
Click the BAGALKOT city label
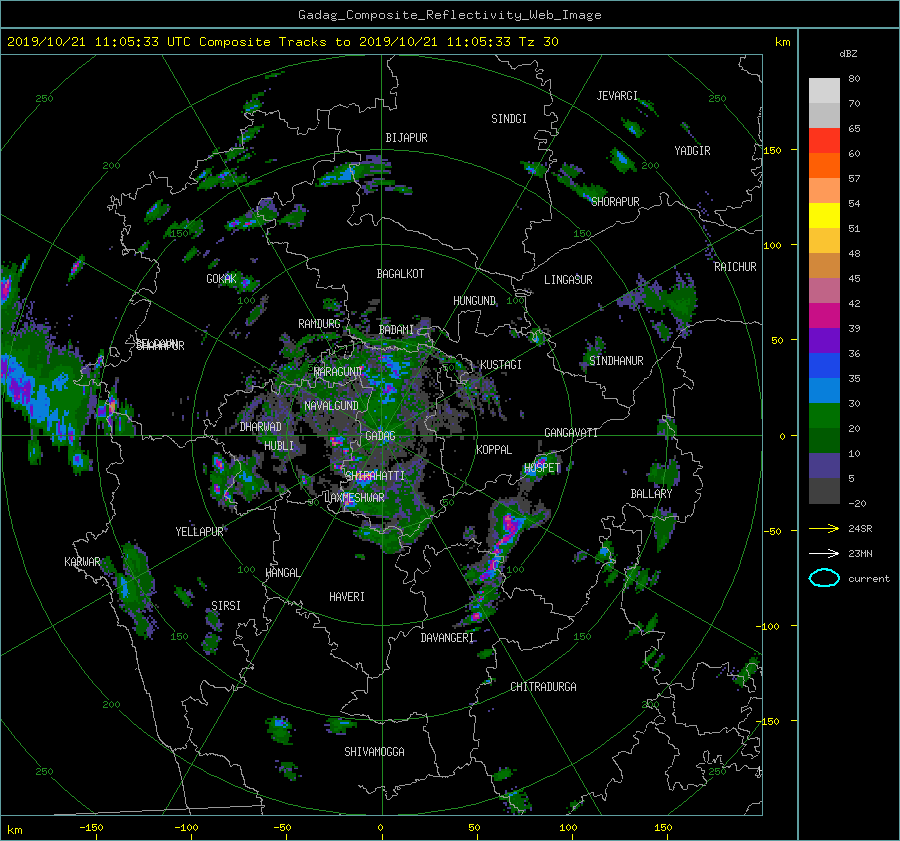pyautogui.click(x=400, y=274)
